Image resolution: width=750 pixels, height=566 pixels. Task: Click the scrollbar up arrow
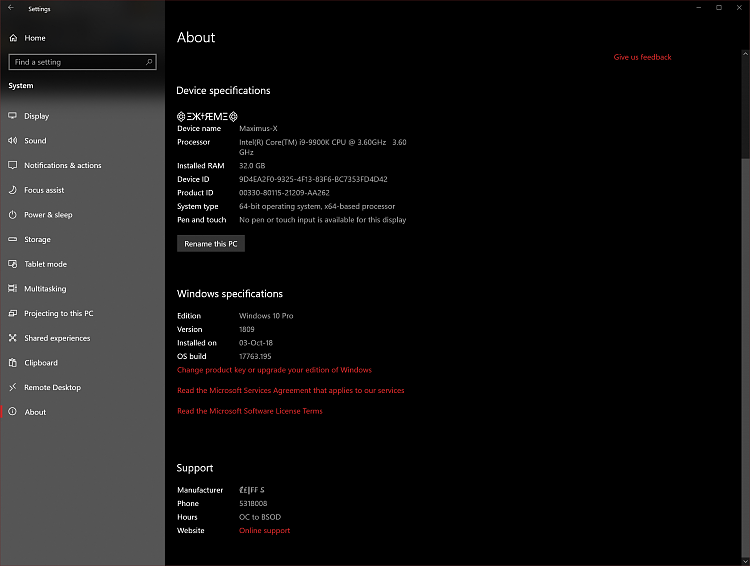(745, 53)
